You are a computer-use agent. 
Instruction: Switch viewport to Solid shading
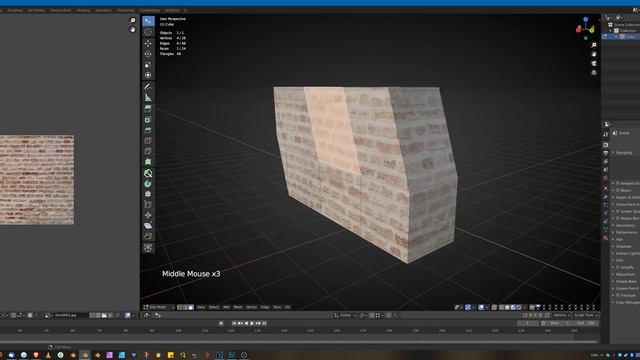tap(507, 307)
